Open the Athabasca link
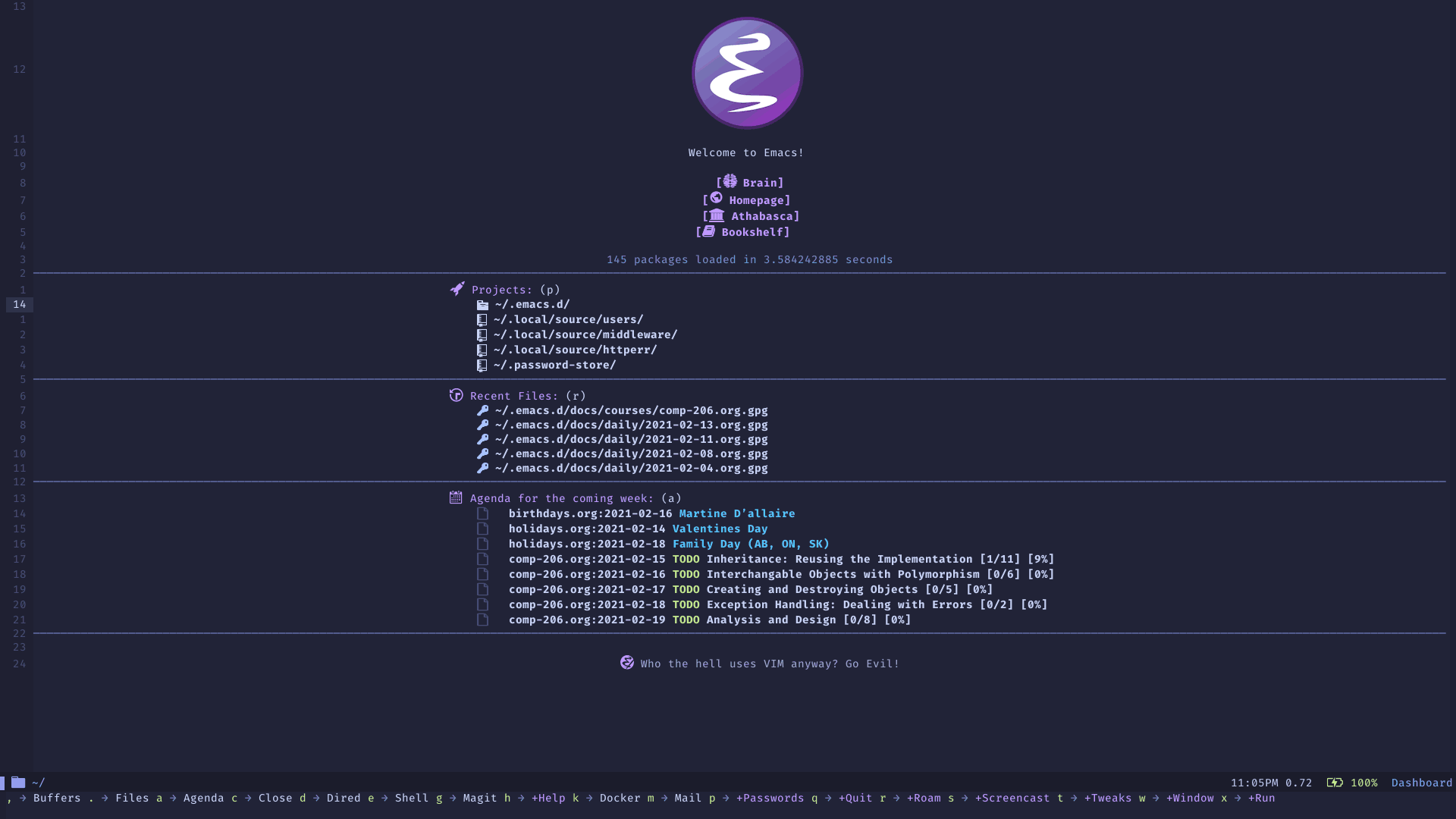The height and width of the screenshot is (819, 1456). (x=749, y=215)
